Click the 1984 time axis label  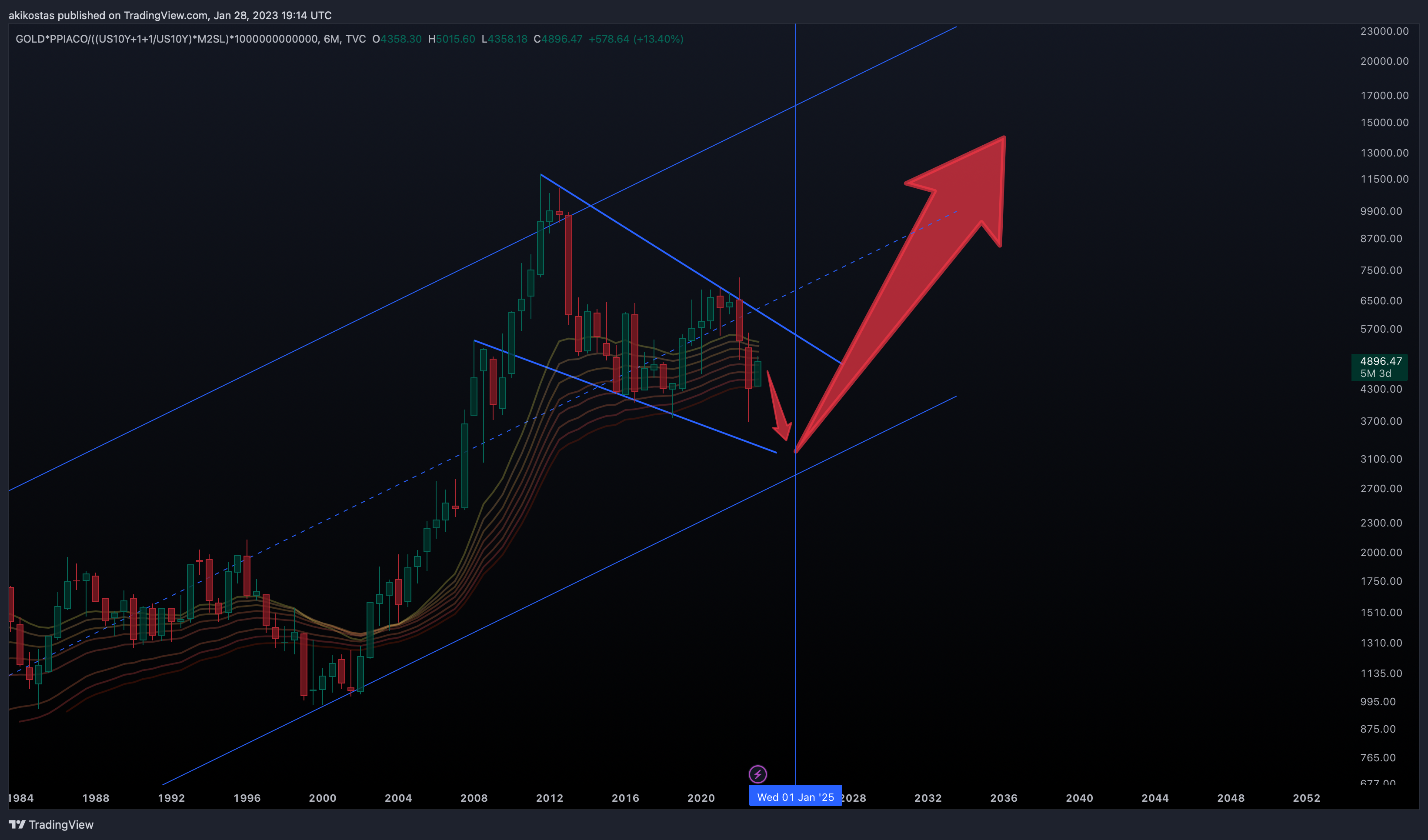tap(21, 798)
